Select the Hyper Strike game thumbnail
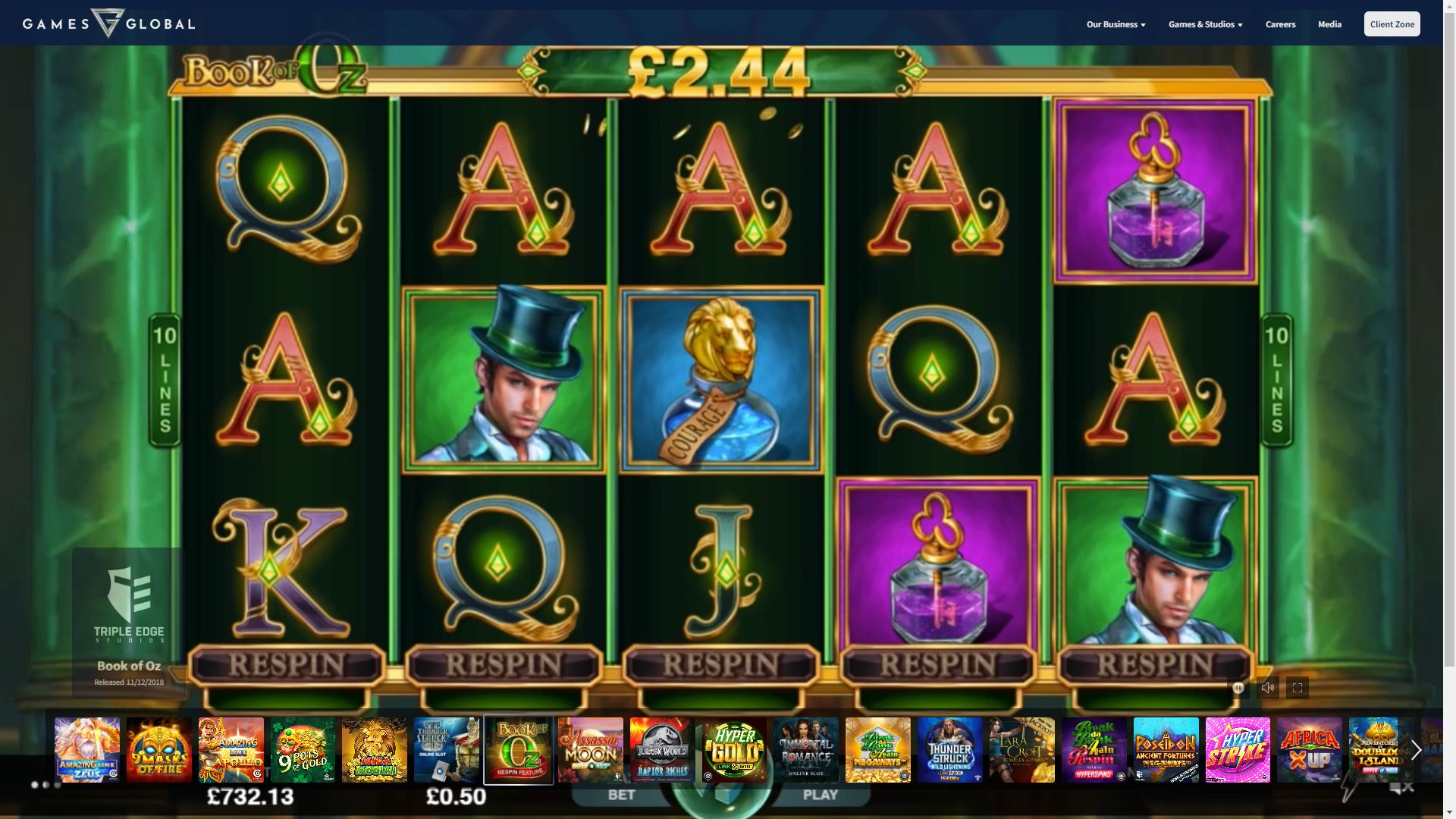The height and width of the screenshot is (819, 1456). pos(1238,750)
